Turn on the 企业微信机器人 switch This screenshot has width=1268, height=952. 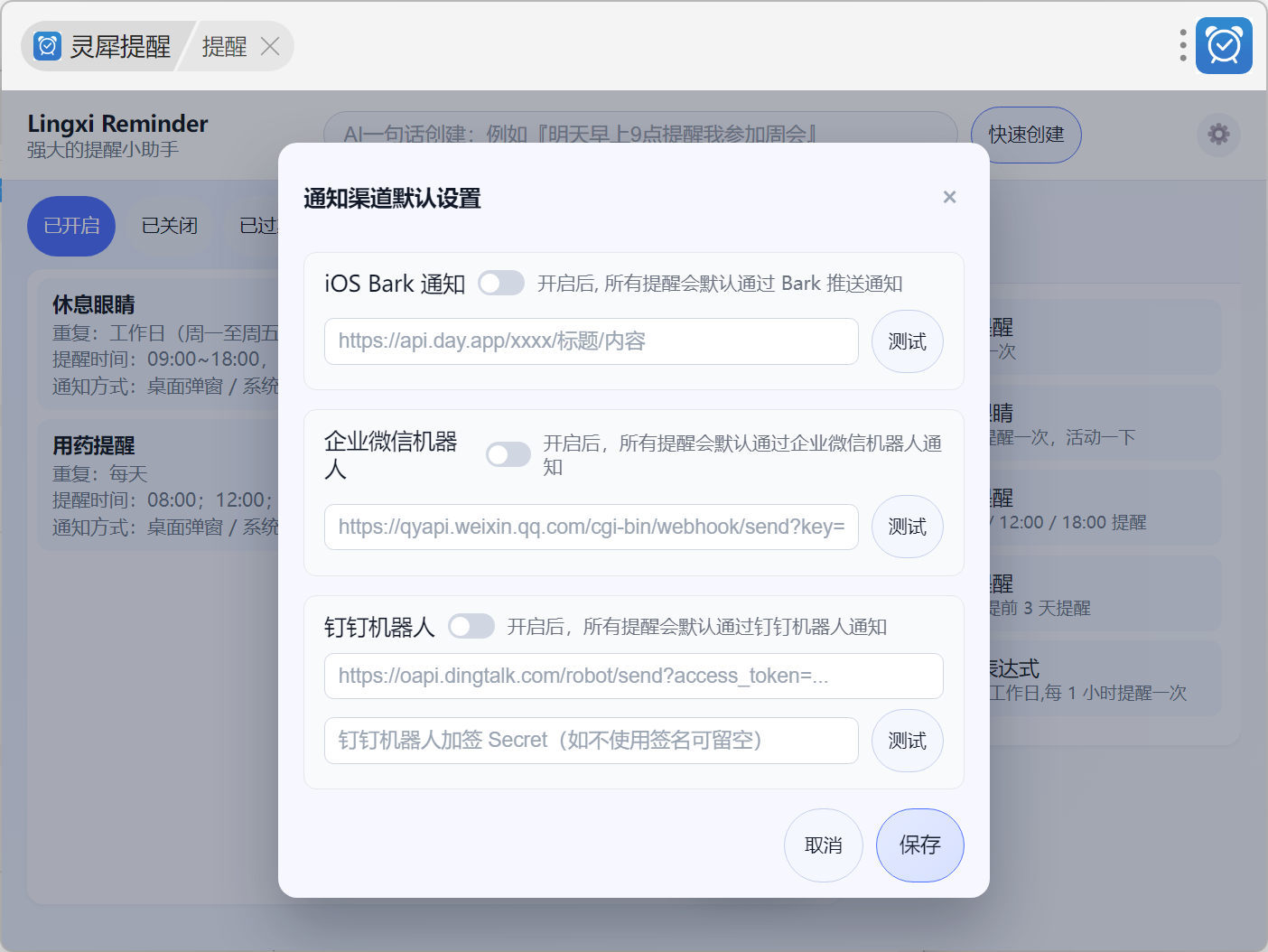click(x=508, y=454)
